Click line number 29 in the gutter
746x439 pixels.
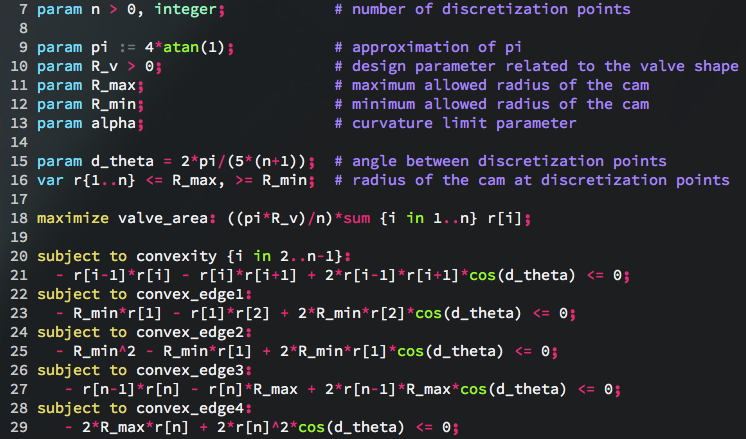(x=19, y=427)
